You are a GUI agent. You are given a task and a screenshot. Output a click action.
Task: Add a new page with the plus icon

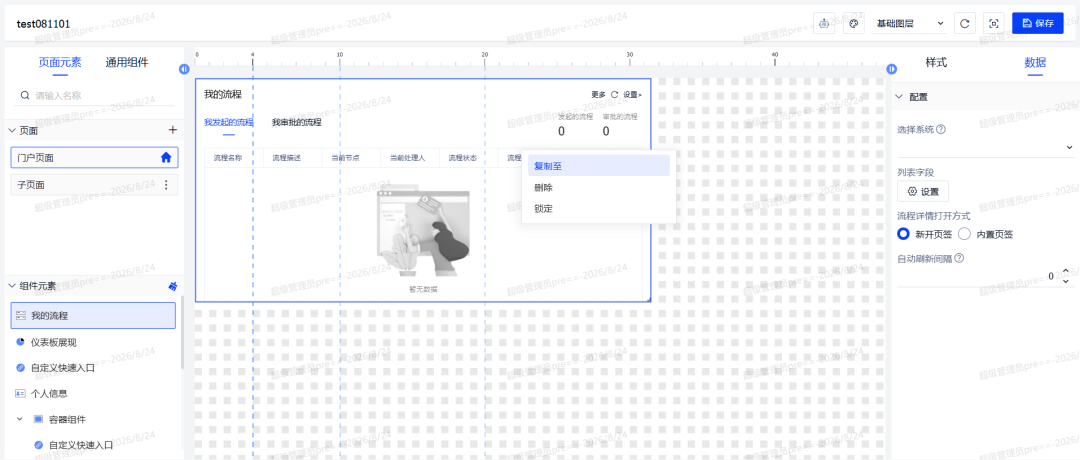click(173, 129)
